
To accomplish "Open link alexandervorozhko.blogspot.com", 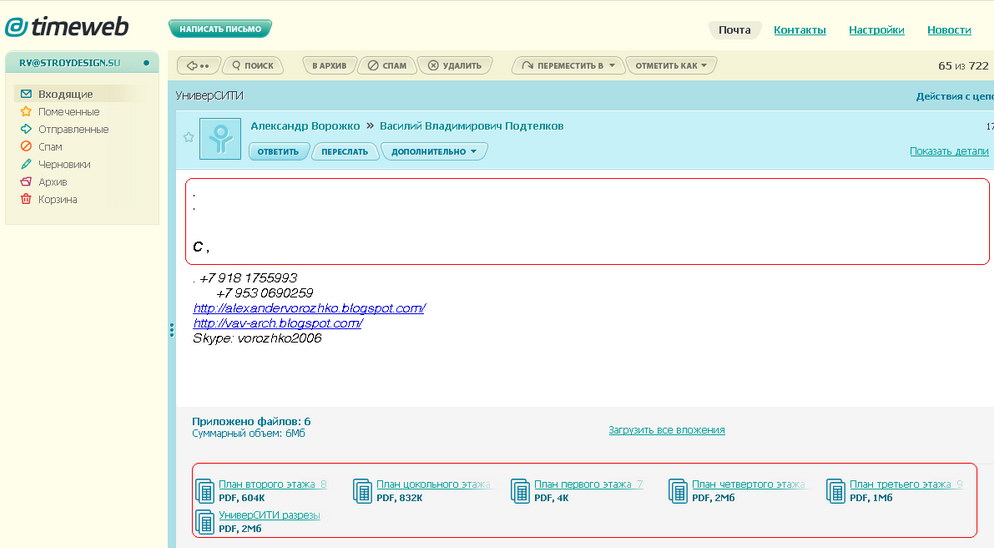I will click(309, 308).
